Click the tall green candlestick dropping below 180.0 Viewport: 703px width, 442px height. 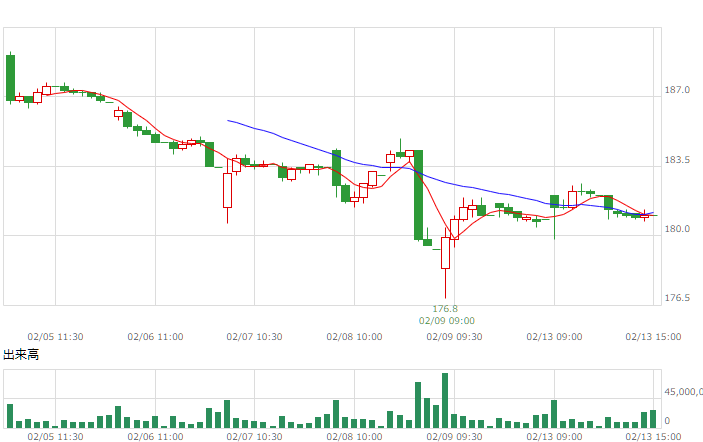tap(418, 195)
